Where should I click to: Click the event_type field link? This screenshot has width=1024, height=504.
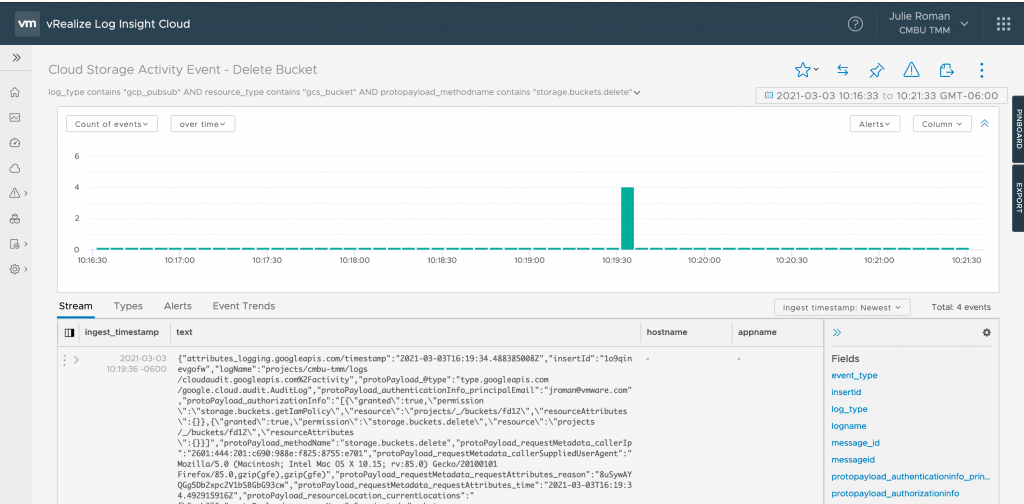tap(854, 375)
